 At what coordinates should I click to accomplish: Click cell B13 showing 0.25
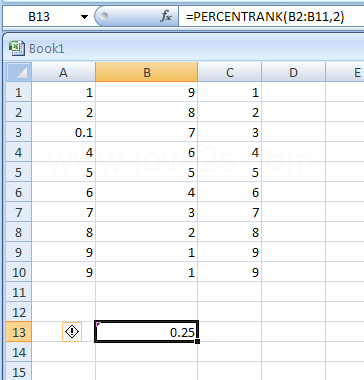point(147,332)
